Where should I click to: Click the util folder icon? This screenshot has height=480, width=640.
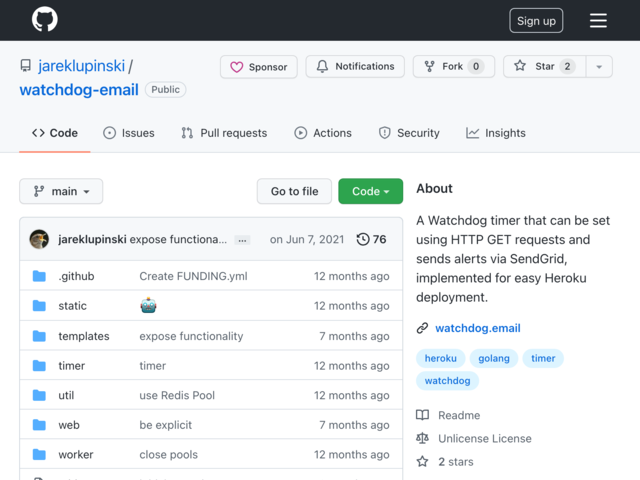coord(39,395)
